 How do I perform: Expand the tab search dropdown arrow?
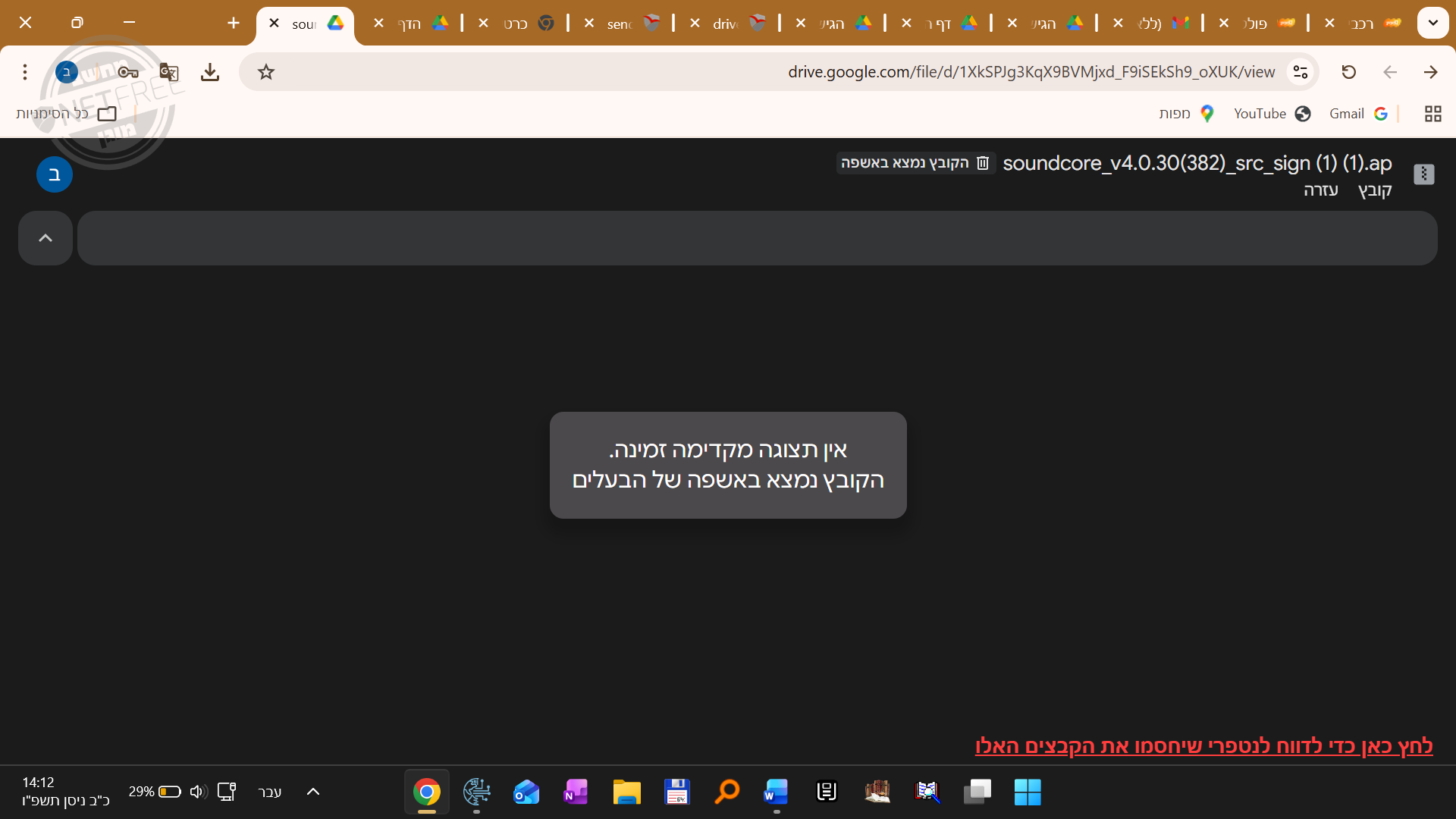[x=1432, y=23]
